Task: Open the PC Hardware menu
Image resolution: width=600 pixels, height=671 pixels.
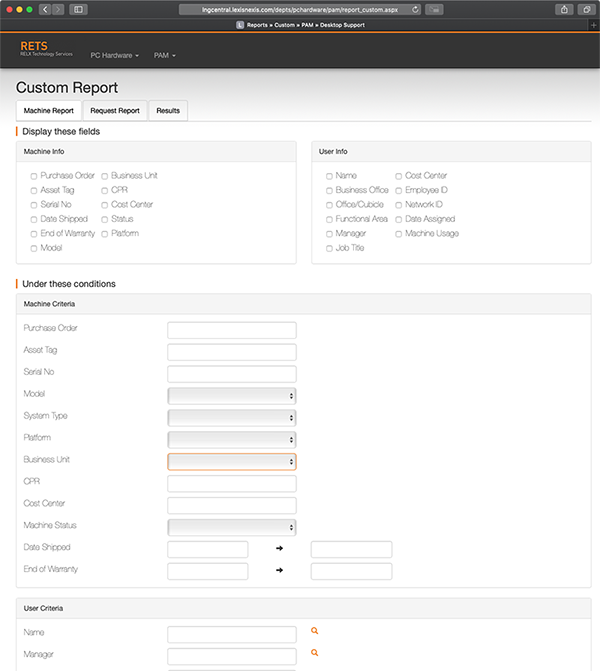Action: coord(114,56)
